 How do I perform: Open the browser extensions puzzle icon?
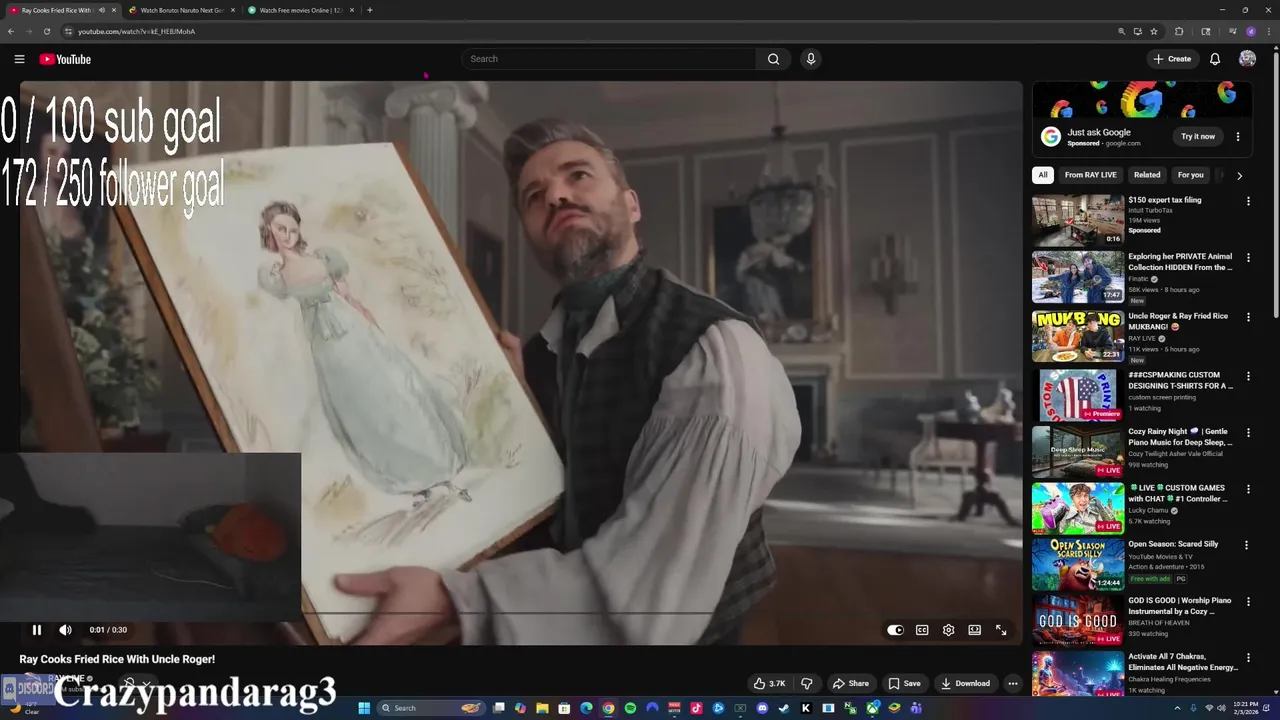pyautogui.click(x=1178, y=31)
